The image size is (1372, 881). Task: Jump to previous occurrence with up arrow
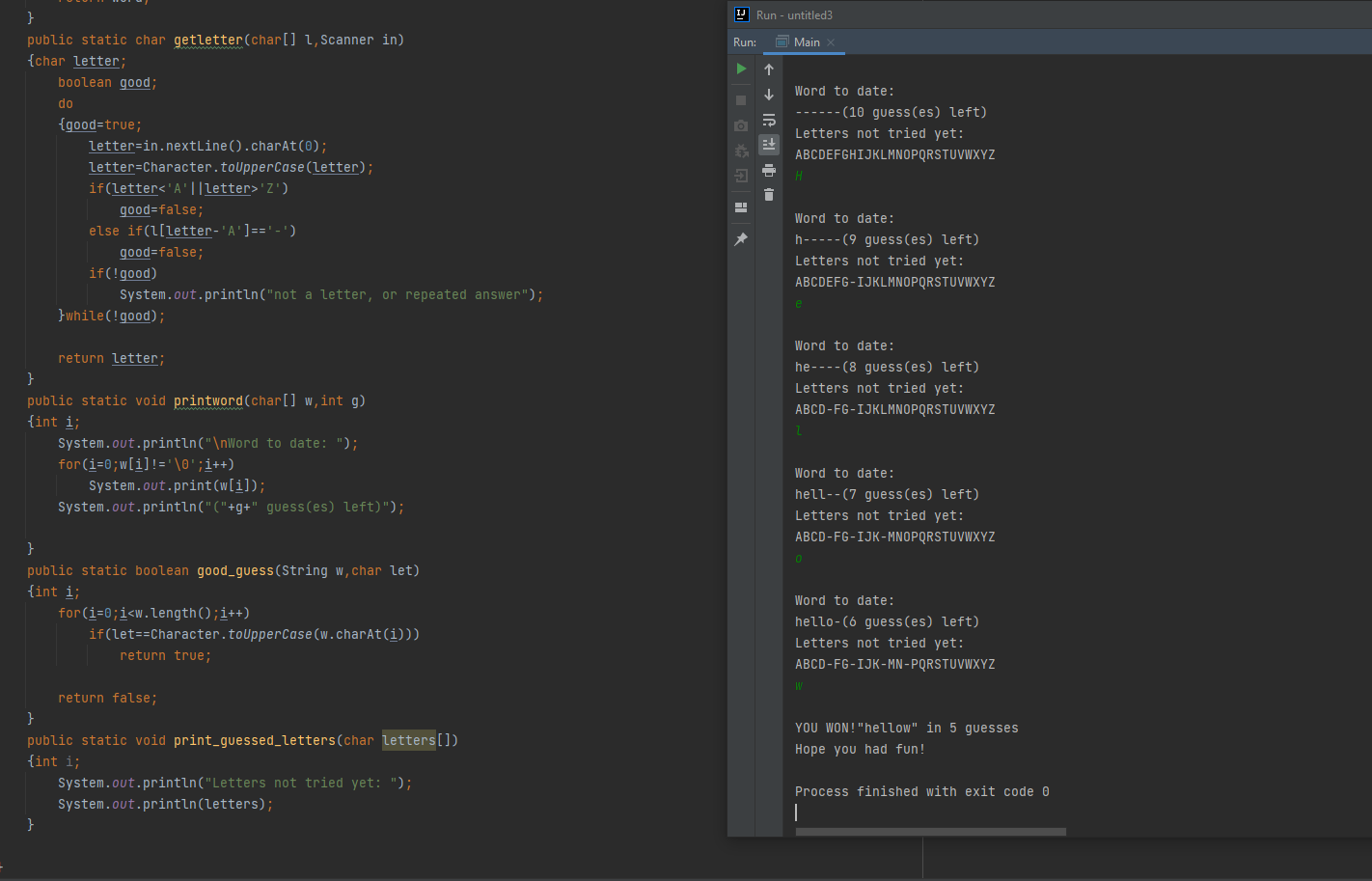click(769, 69)
